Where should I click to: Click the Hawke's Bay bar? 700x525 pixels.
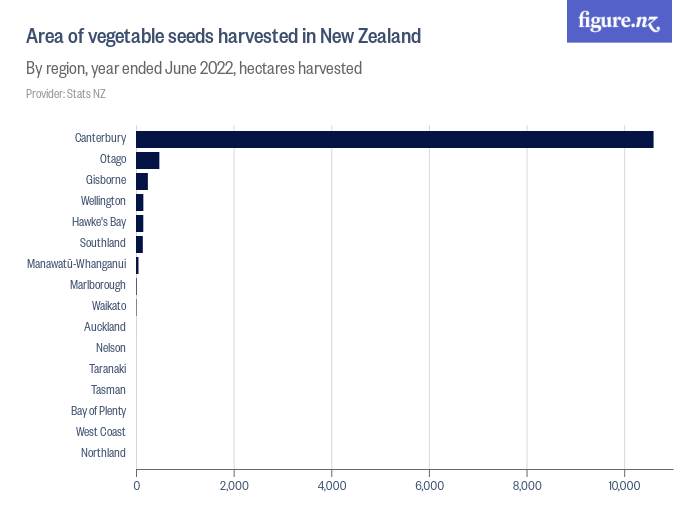140,223
